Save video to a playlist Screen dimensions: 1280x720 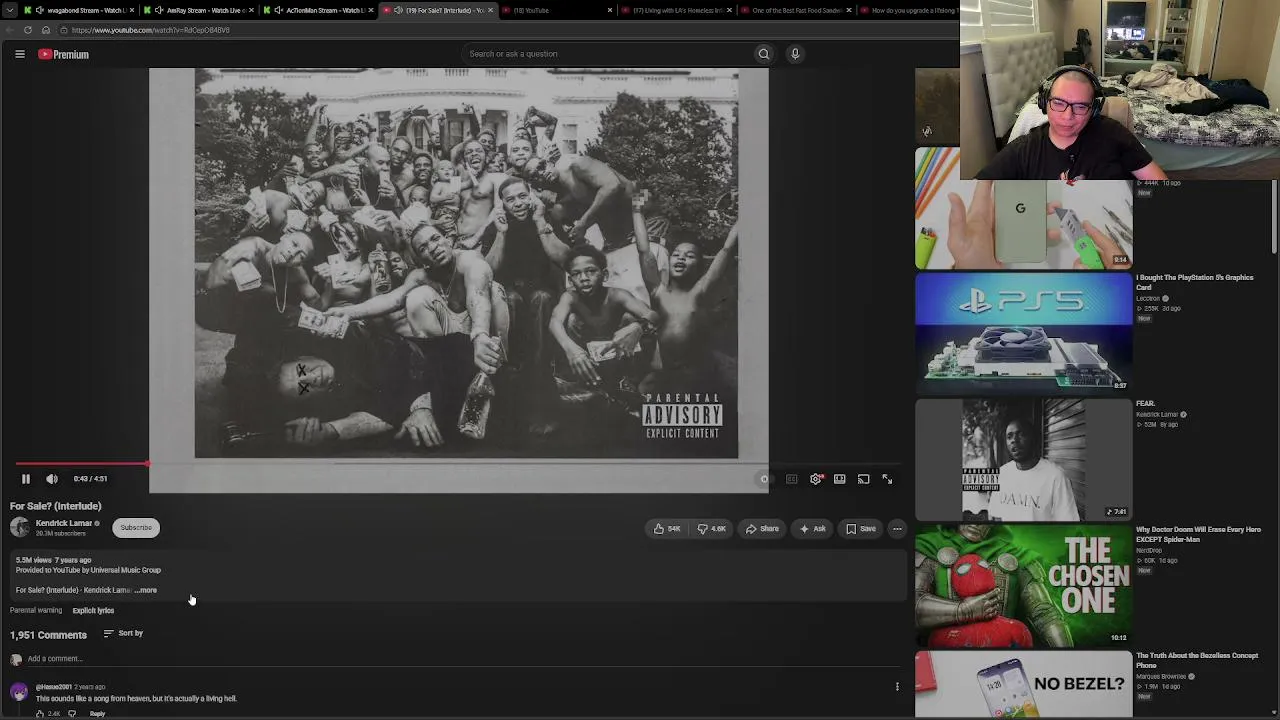coord(861,529)
